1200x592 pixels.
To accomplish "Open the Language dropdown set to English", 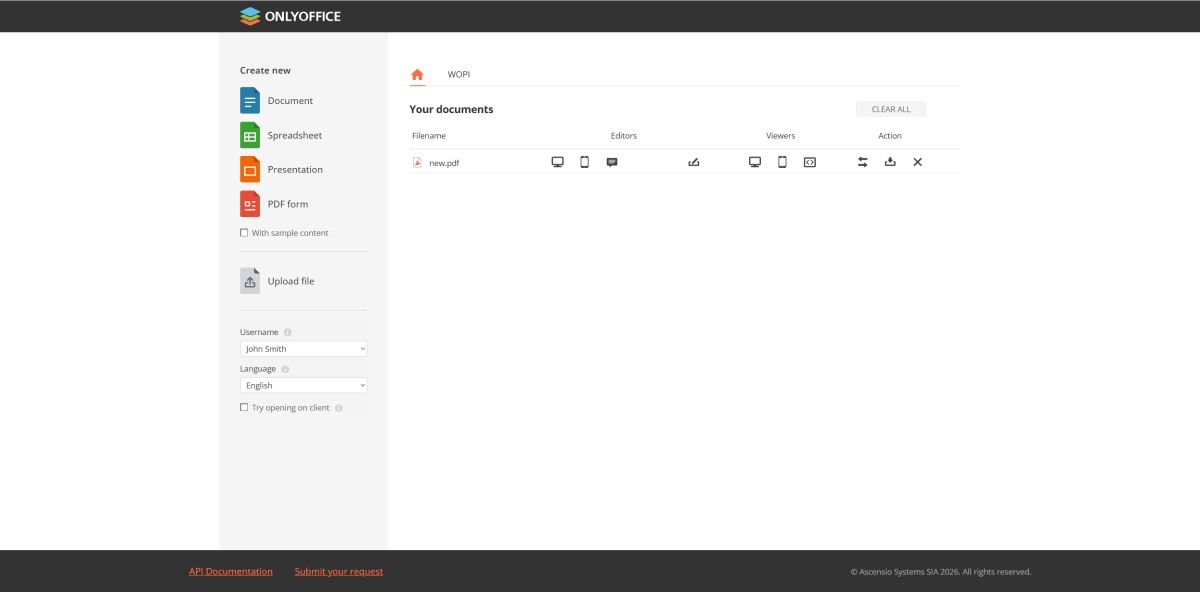I will [x=304, y=385].
